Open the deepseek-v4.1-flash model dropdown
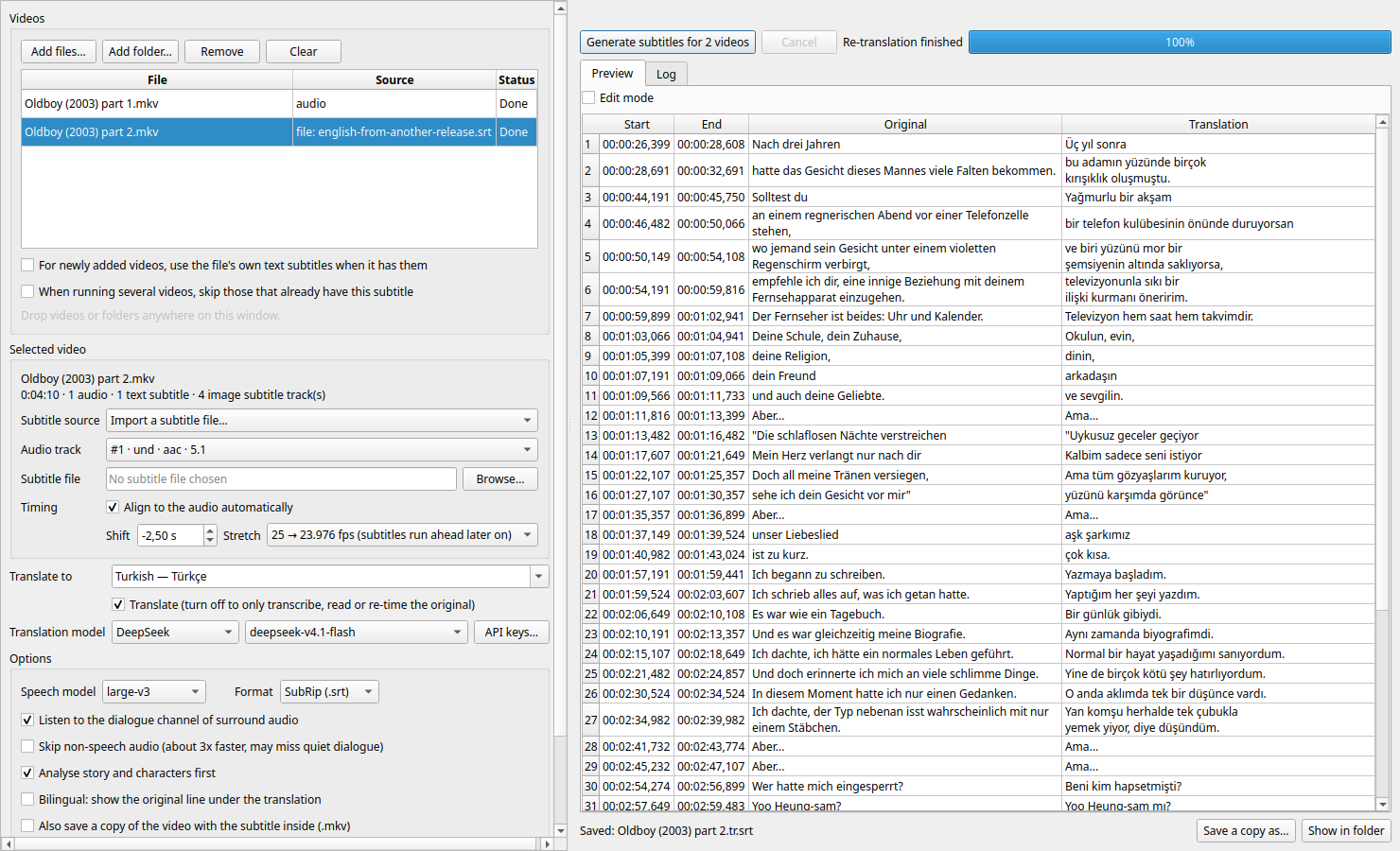This screenshot has height=851, width=1400. tap(357, 633)
